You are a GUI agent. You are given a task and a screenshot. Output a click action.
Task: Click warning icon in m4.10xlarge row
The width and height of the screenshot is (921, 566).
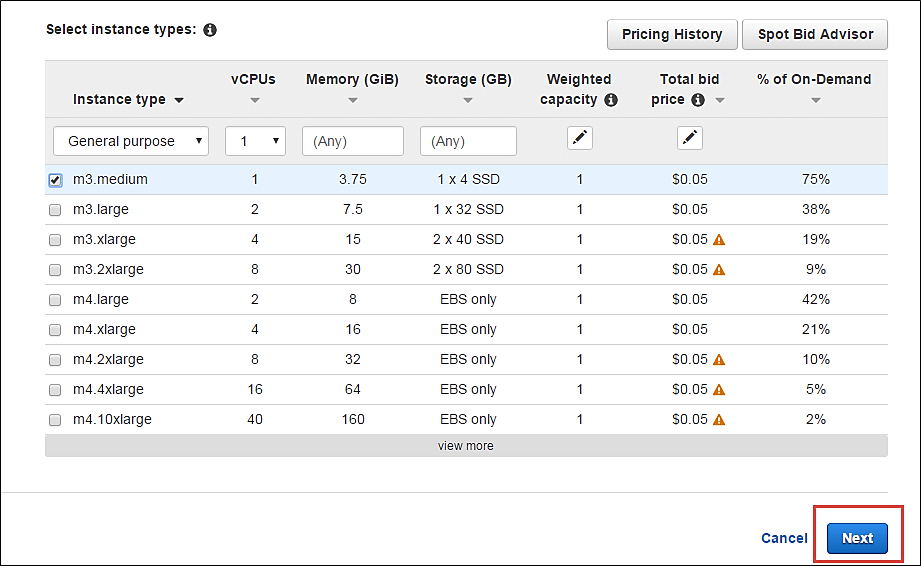pyautogui.click(x=718, y=420)
